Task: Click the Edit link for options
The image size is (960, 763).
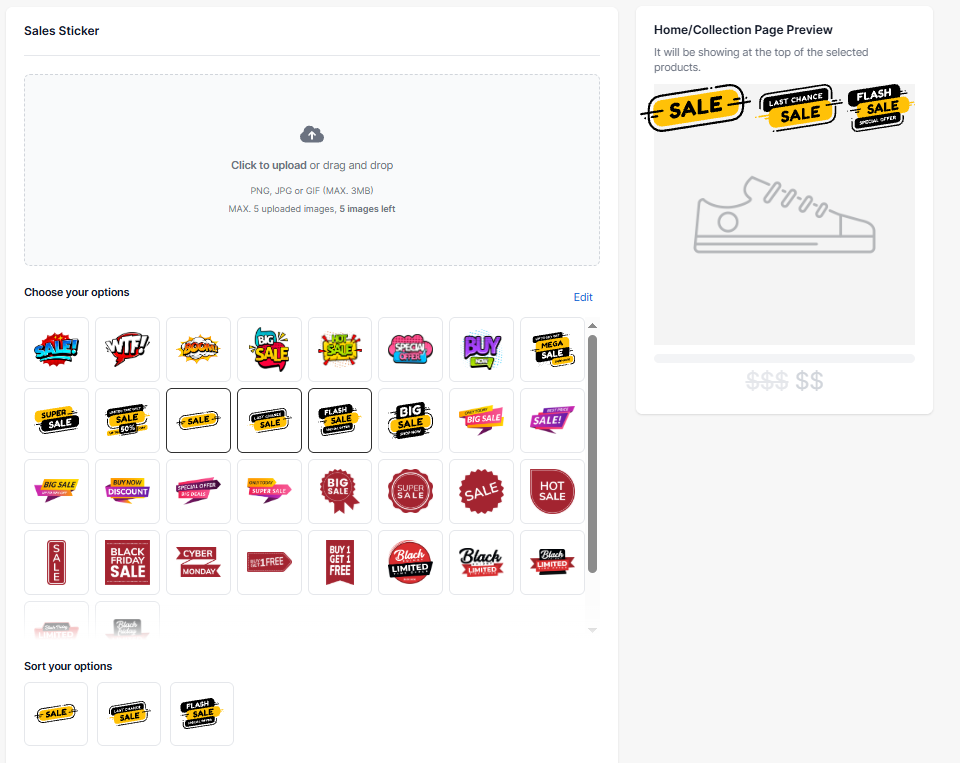Action: coord(583,297)
